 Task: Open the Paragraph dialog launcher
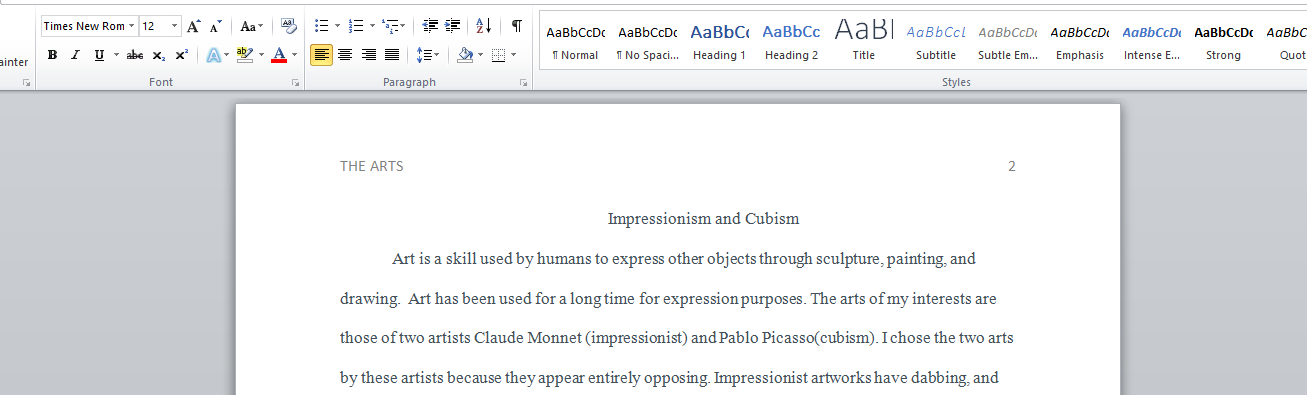pyautogui.click(x=524, y=83)
